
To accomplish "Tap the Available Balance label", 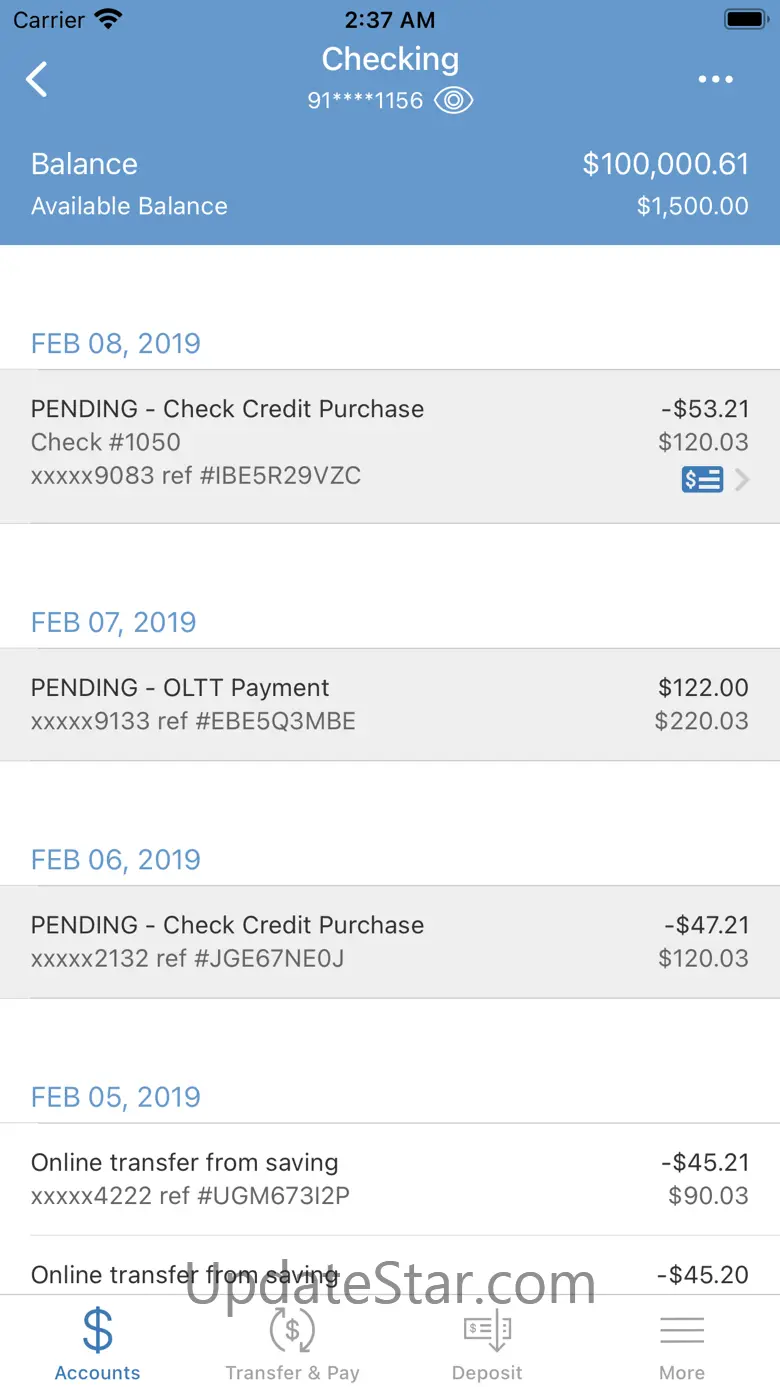I will click(x=129, y=206).
